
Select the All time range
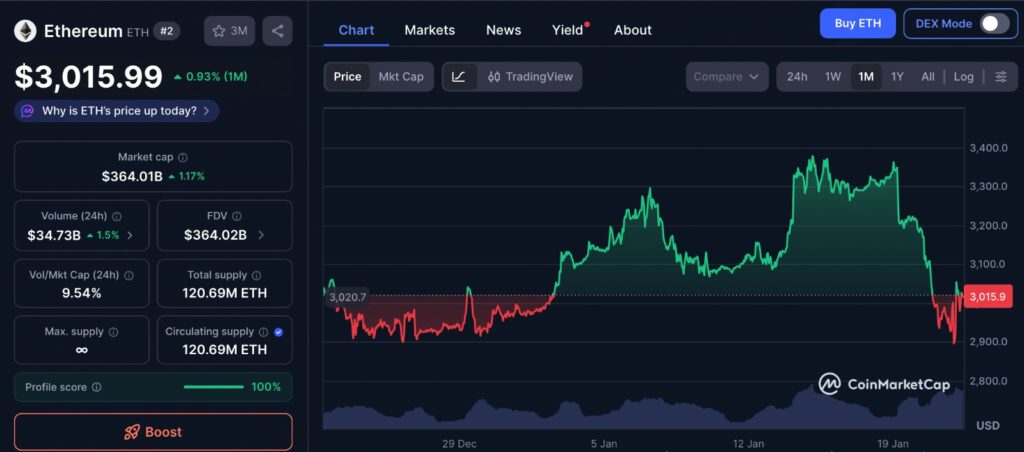coord(928,76)
